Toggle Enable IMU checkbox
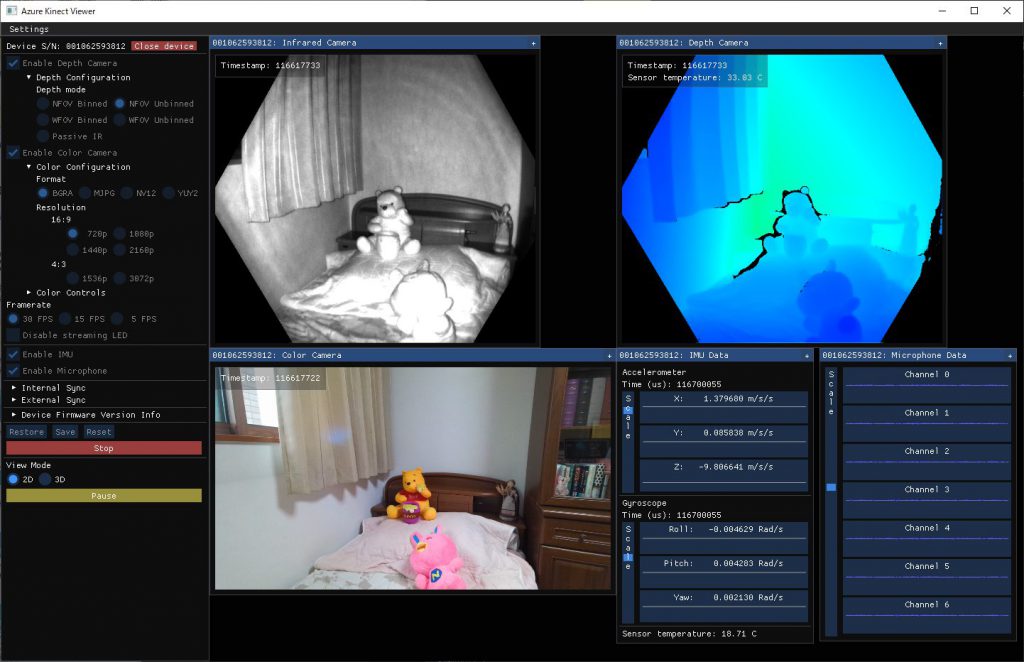Image resolution: width=1024 pixels, height=662 pixels. (x=13, y=355)
